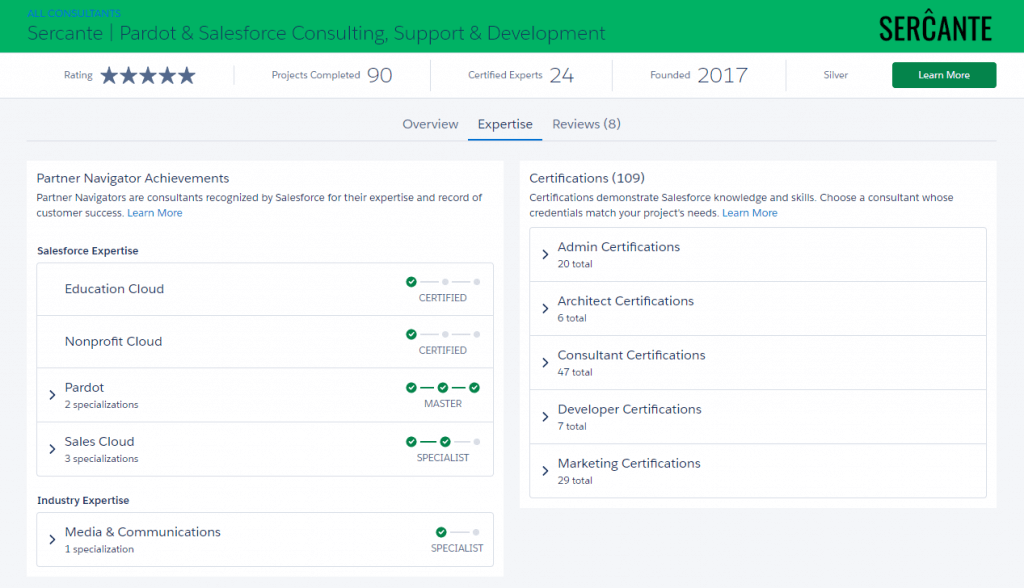Image resolution: width=1024 pixels, height=588 pixels.
Task: Click the Architect Certifications title
Action: click(626, 301)
